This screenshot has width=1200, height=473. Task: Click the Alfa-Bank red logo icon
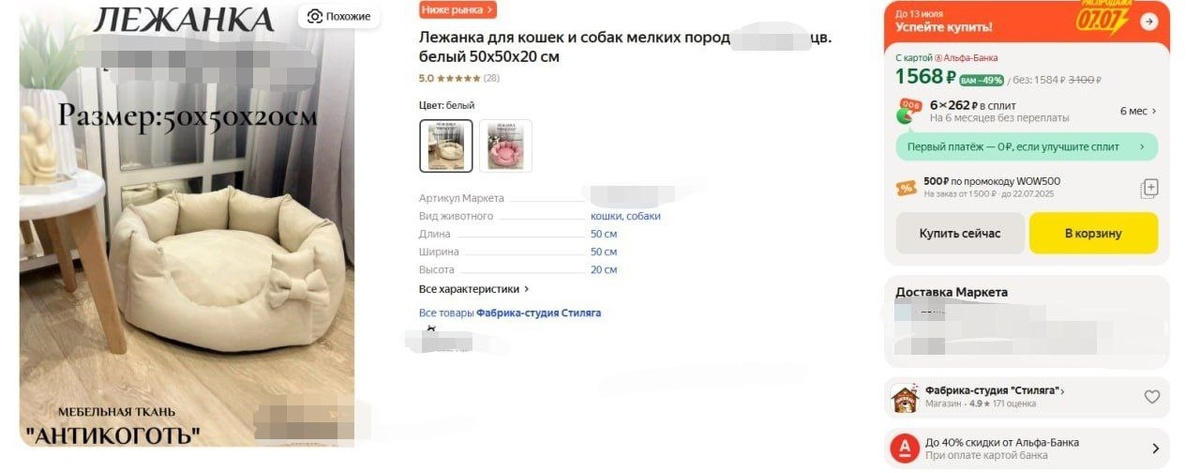(x=905, y=448)
